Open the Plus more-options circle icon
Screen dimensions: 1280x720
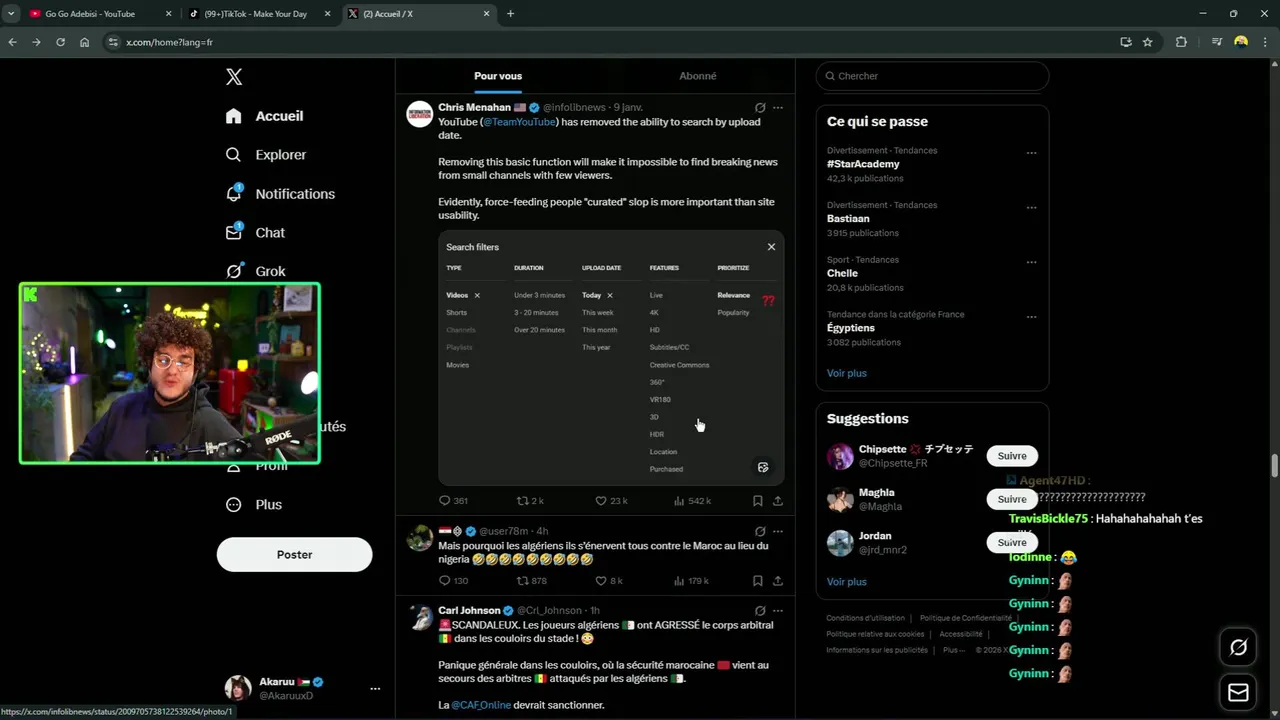(234, 505)
